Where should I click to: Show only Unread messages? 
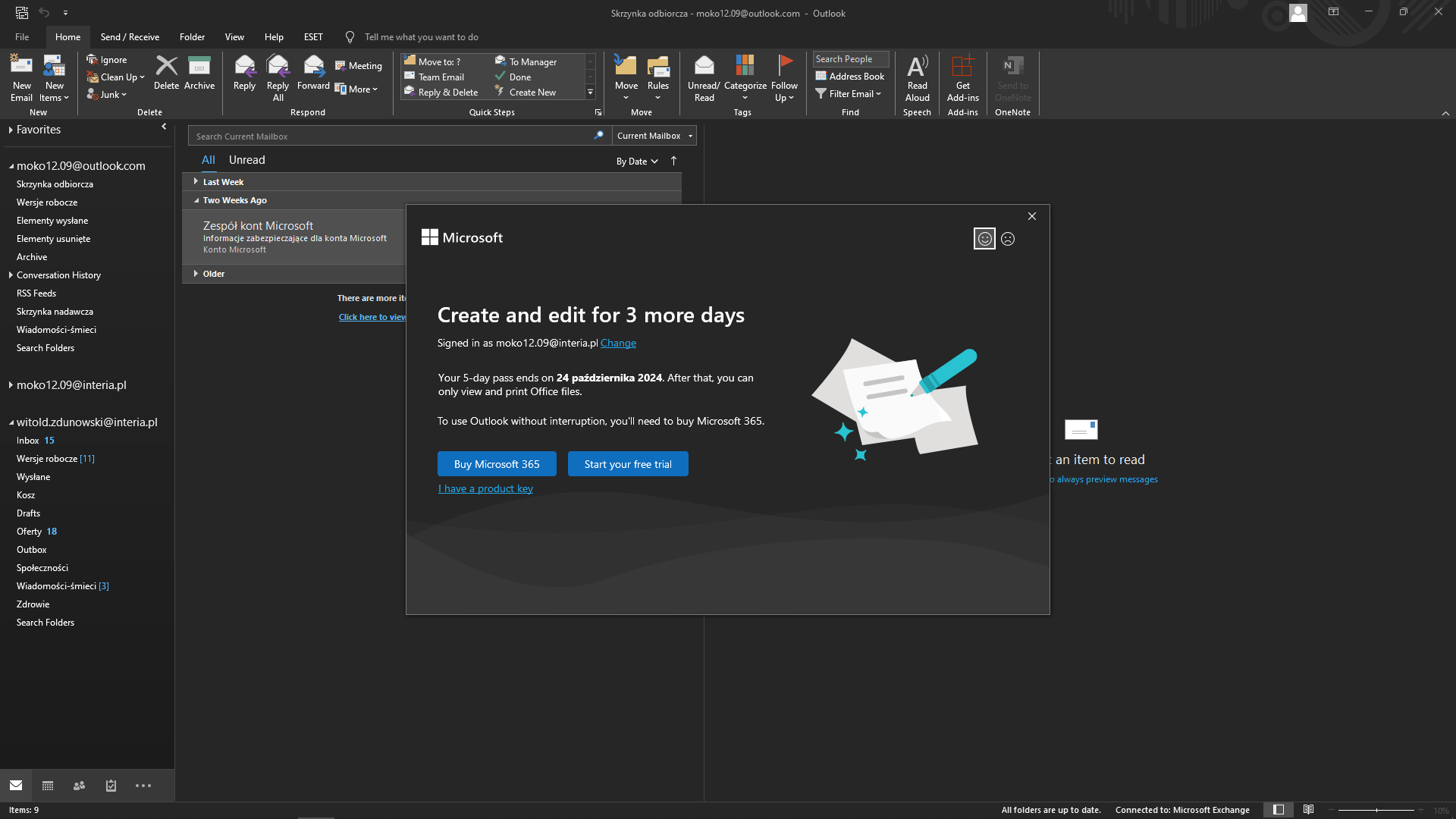point(246,160)
